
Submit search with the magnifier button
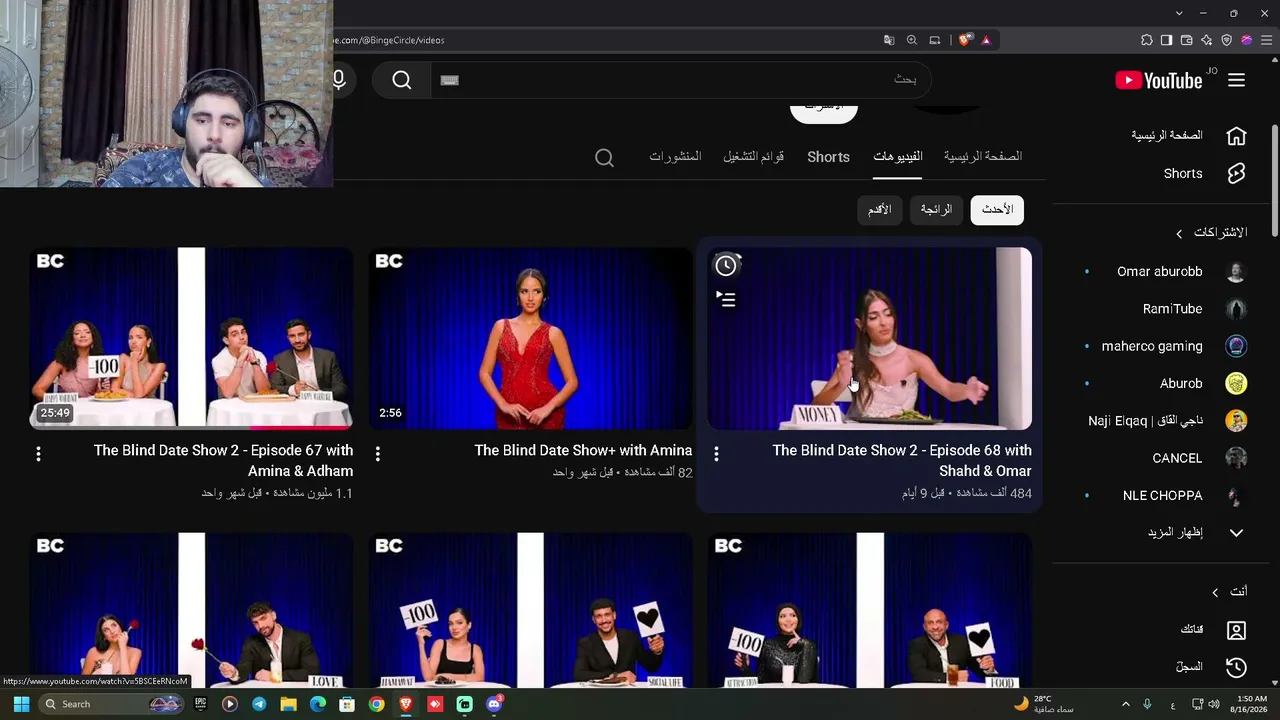402,80
